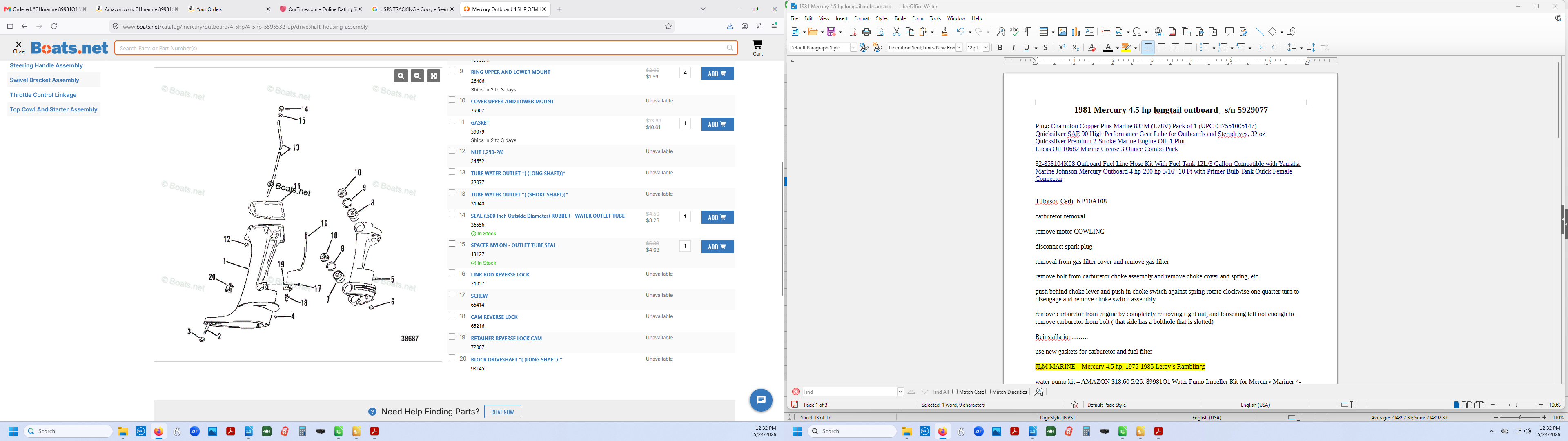Insert an image into the Writer document

click(1062, 32)
